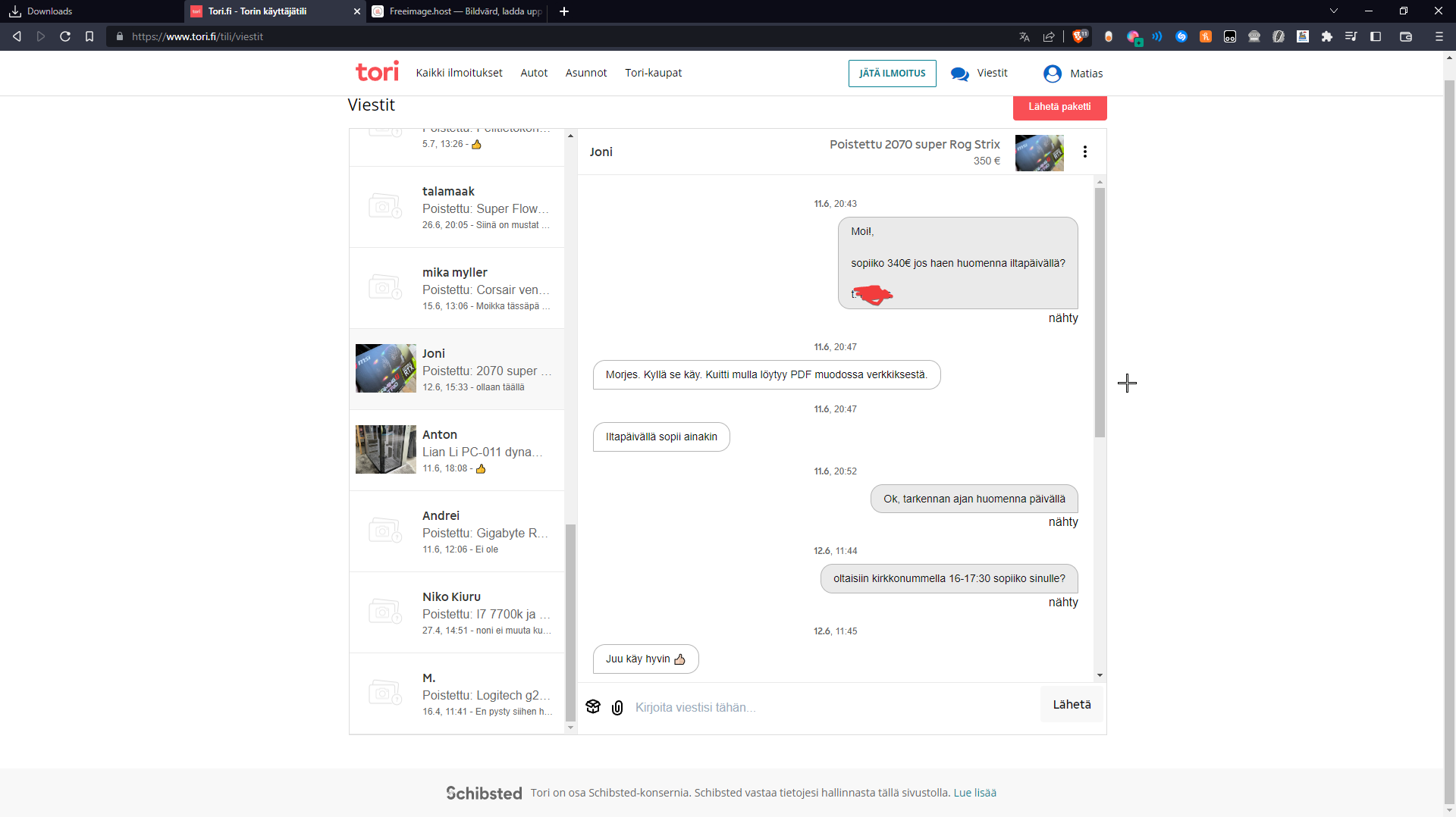Open the M. Logitech conversation
This screenshot has width=1456, height=817.
point(457,693)
